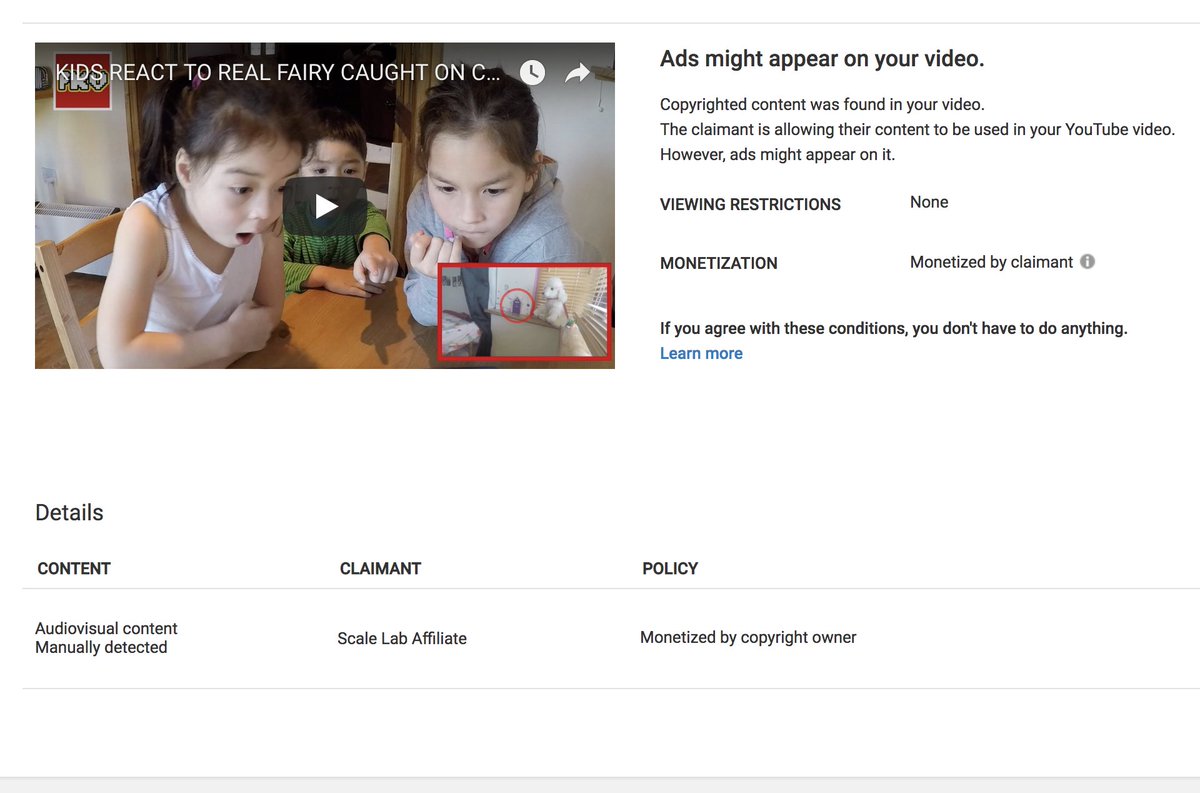Select 'Ads might appear on your video.' heading

[x=822, y=59]
